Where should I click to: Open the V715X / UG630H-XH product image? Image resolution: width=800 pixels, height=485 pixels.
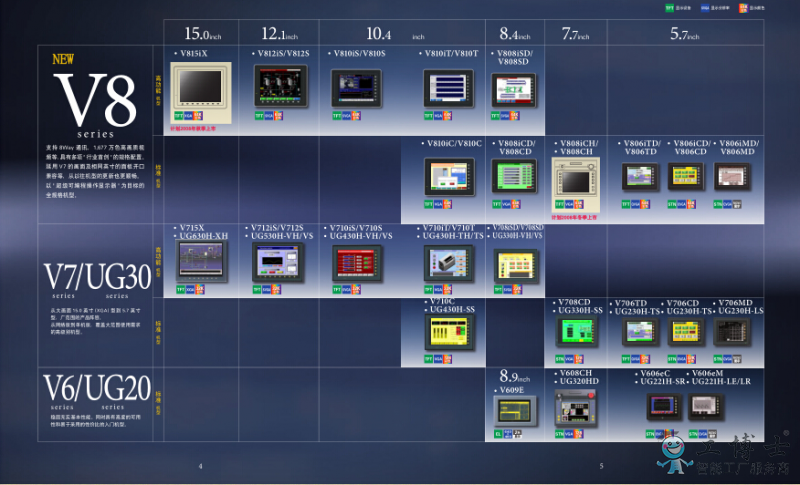point(202,261)
